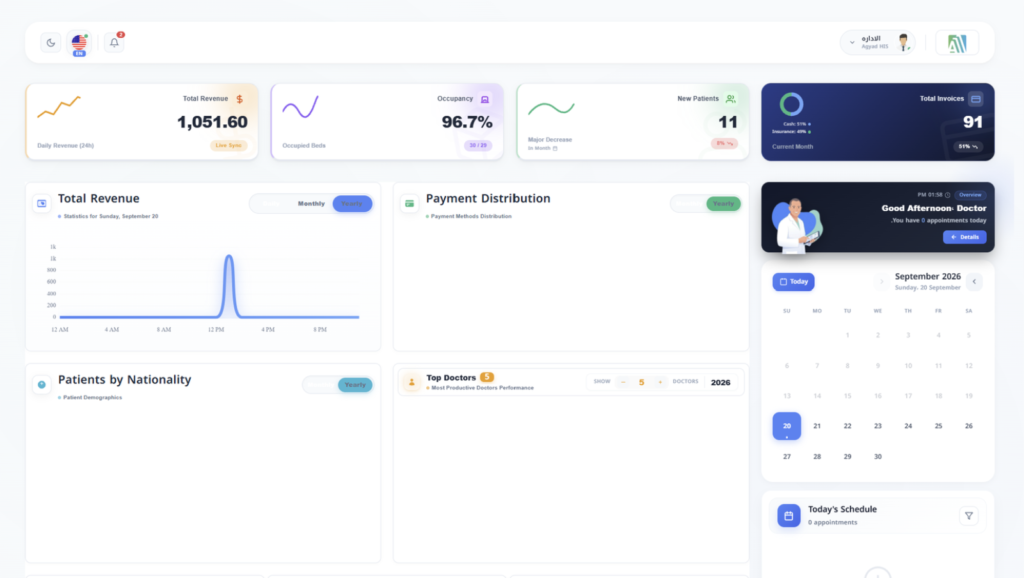This screenshot has height=578, width=1024.
Task: Open the schedule filter funnel icon
Action: [968, 515]
